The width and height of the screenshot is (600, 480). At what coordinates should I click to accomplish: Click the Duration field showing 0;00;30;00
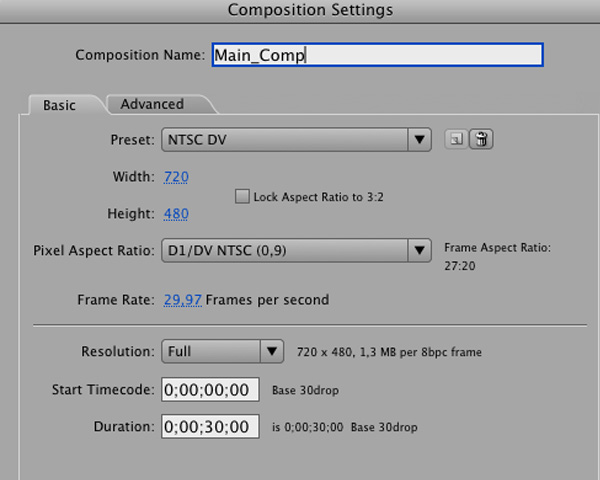click(x=209, y=426)
